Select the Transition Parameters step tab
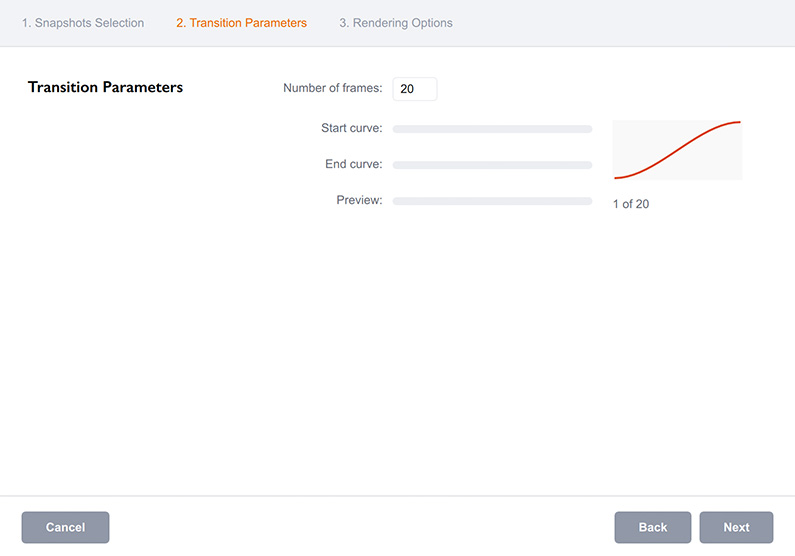Image resolution: width=795 pixels, height=556 pixels. 241,23
